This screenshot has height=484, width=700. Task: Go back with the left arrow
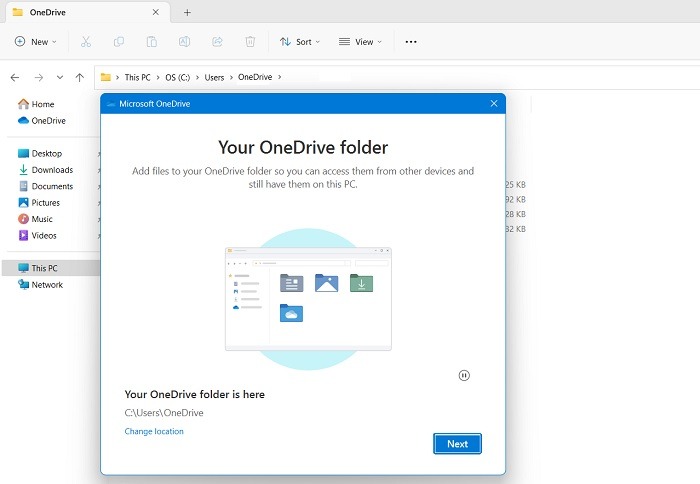(x=15, y=78)
